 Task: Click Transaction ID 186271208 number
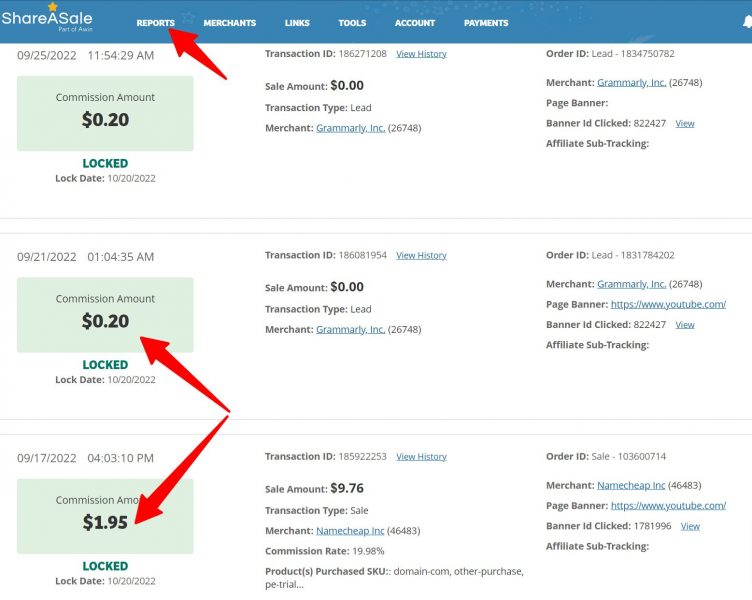[x=363, y=54]
